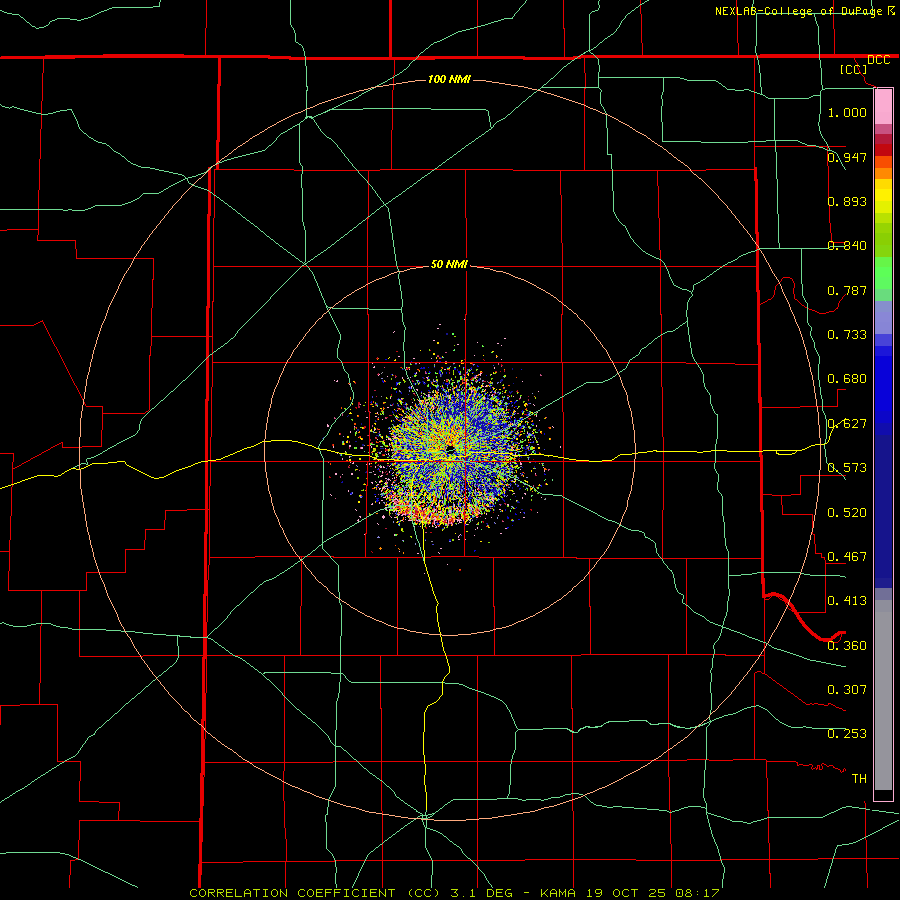Click the 0.787 scale value
Viewport: 900px width, 900px height.
pos(847,290)
